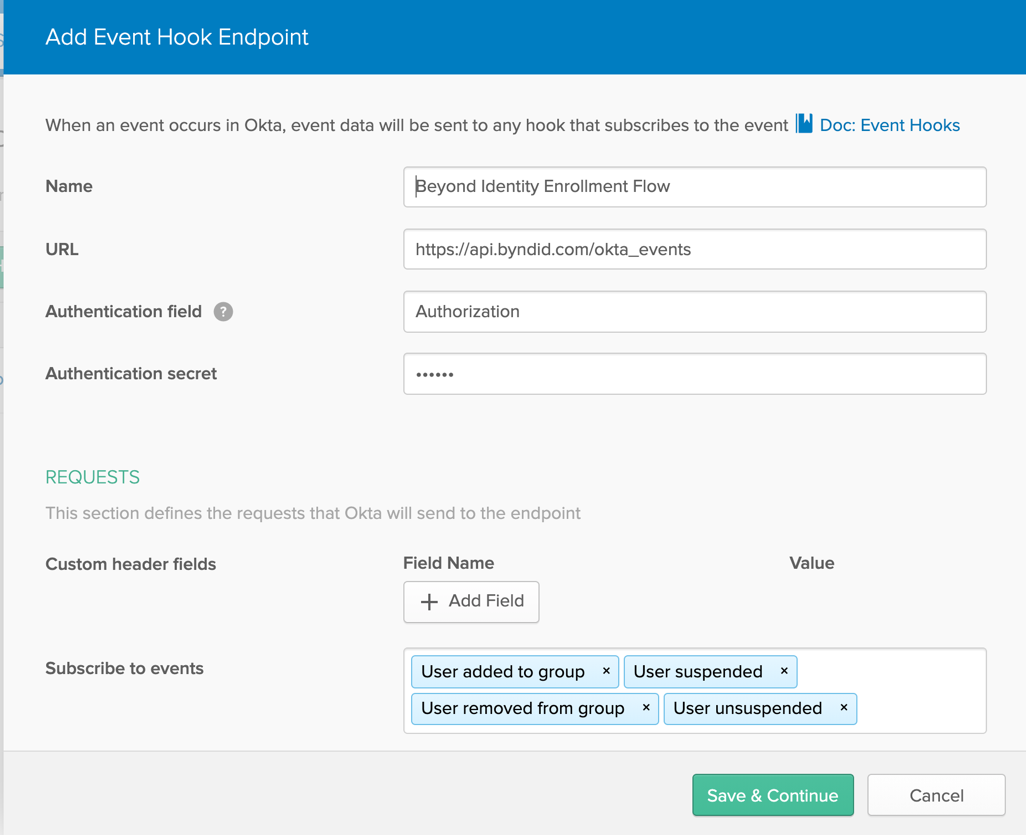Click the "User suspended" tag text
1026x835 pixels.
click(x=698, y=672)
